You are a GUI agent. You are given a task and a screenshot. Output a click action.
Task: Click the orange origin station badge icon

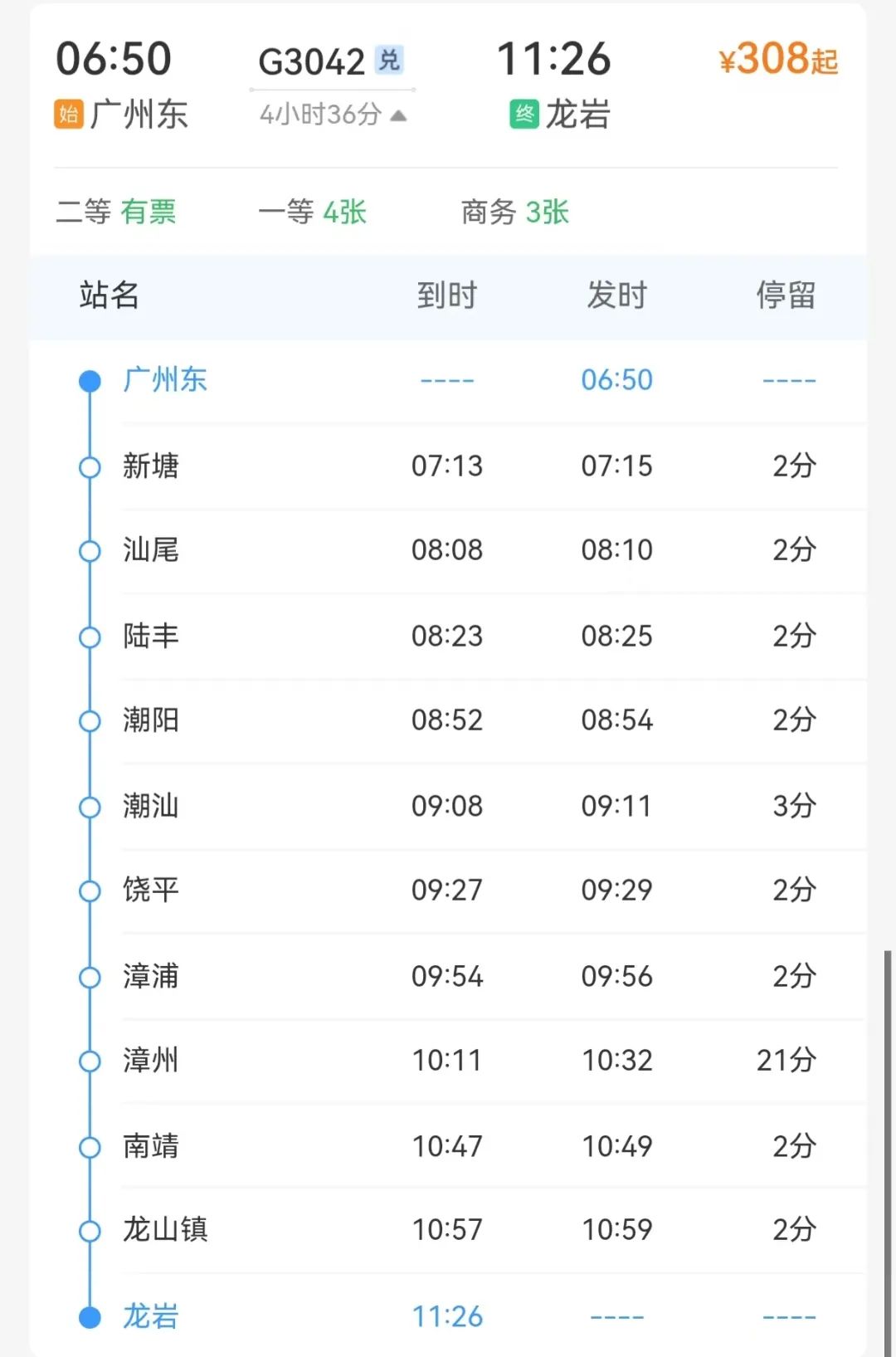click(69, 114)
